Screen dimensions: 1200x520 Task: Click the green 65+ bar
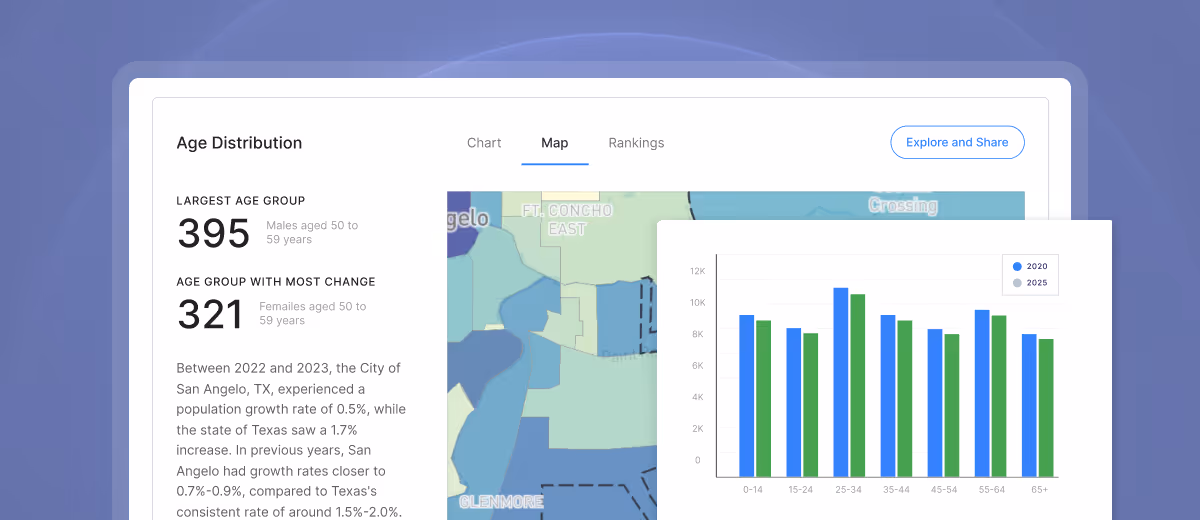point(1046,408)
